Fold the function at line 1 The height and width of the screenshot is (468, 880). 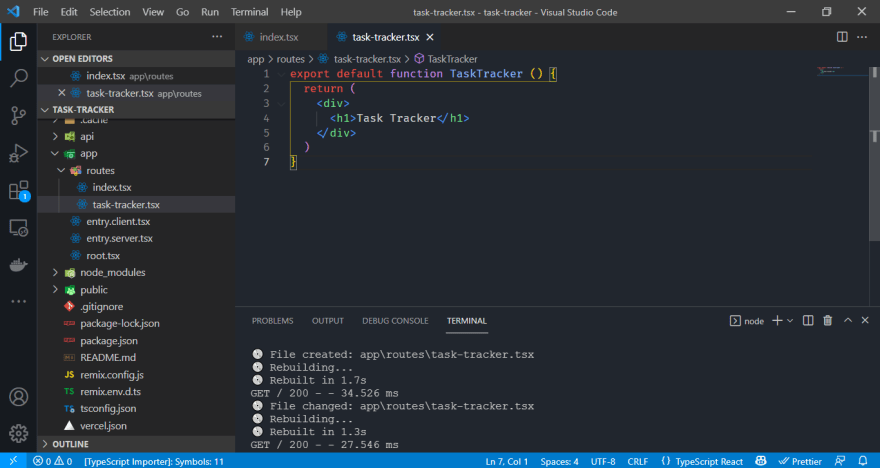click(281, 74)
